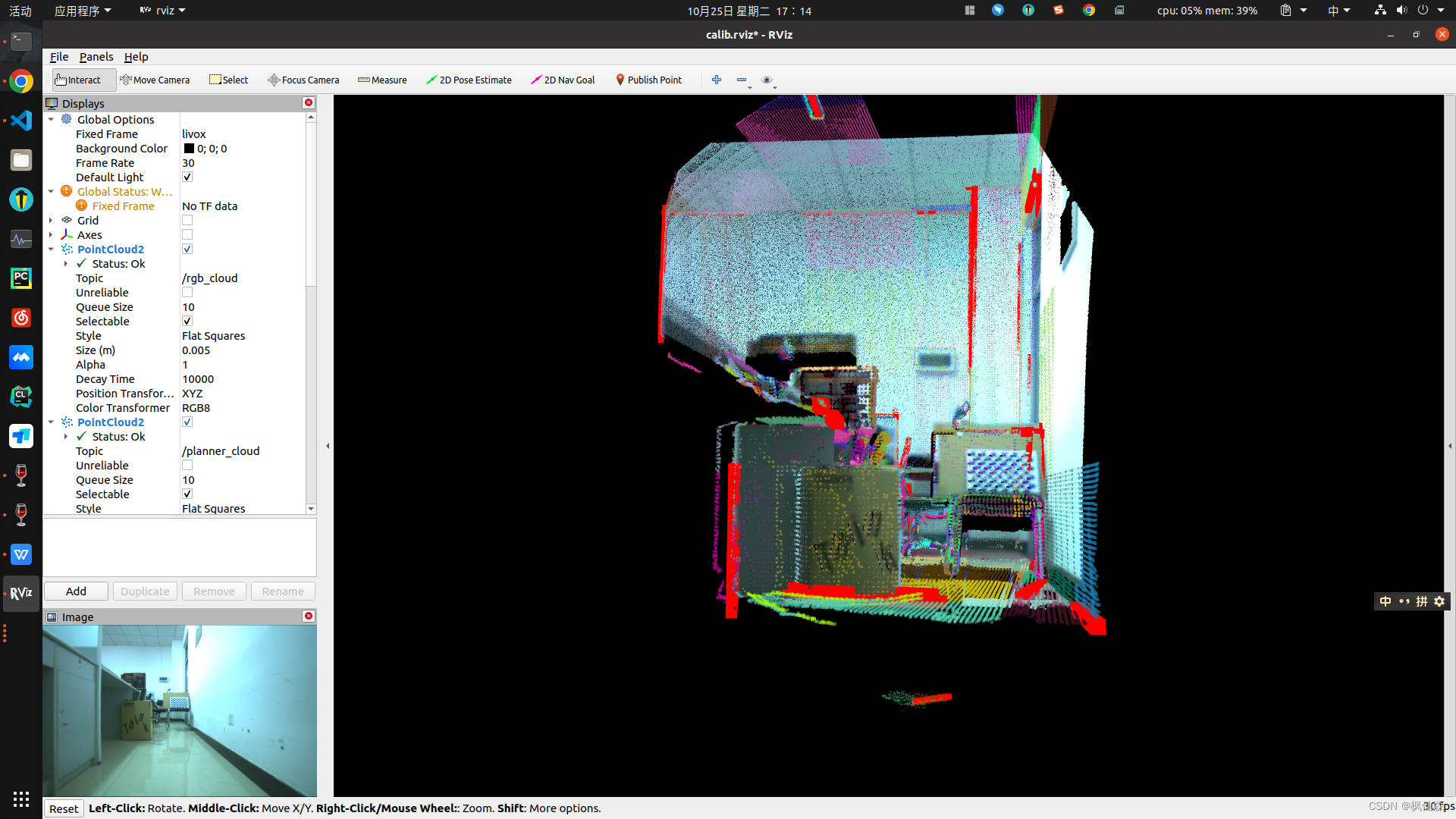The height and width of the screenshot is (819, 1456).
Task: Activate the 2D Nav Goal tool
Action: click(563, 80)
